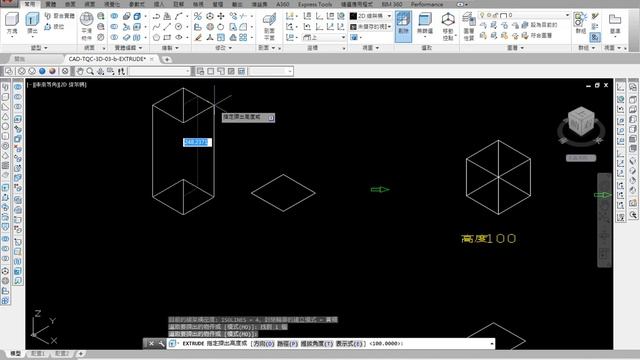Image resolution: width=640 pixels, height=360 pixels.
Task: Click the Array tool in Modify panel
Action: [243, 38]
